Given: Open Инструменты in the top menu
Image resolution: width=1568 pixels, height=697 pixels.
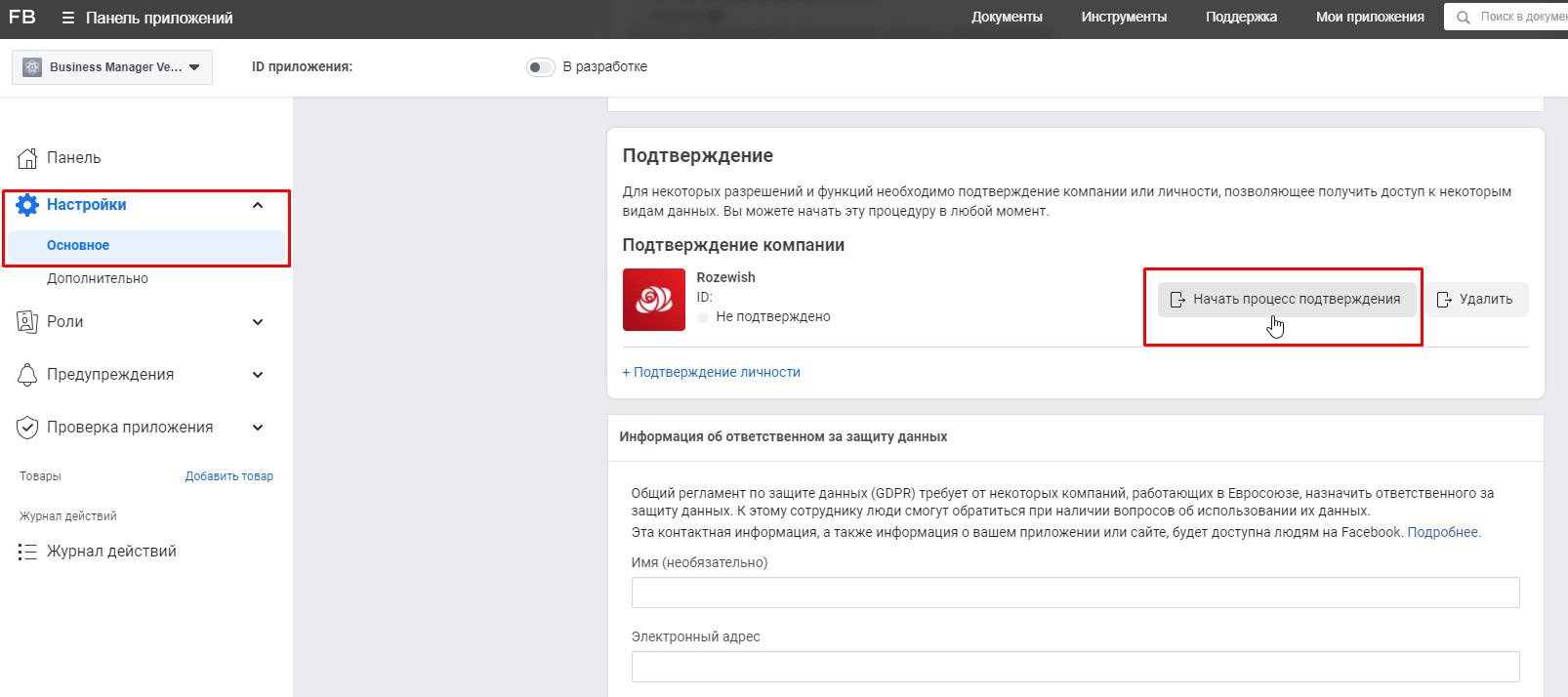Looking at the screenshot, I should (1124, 18).
